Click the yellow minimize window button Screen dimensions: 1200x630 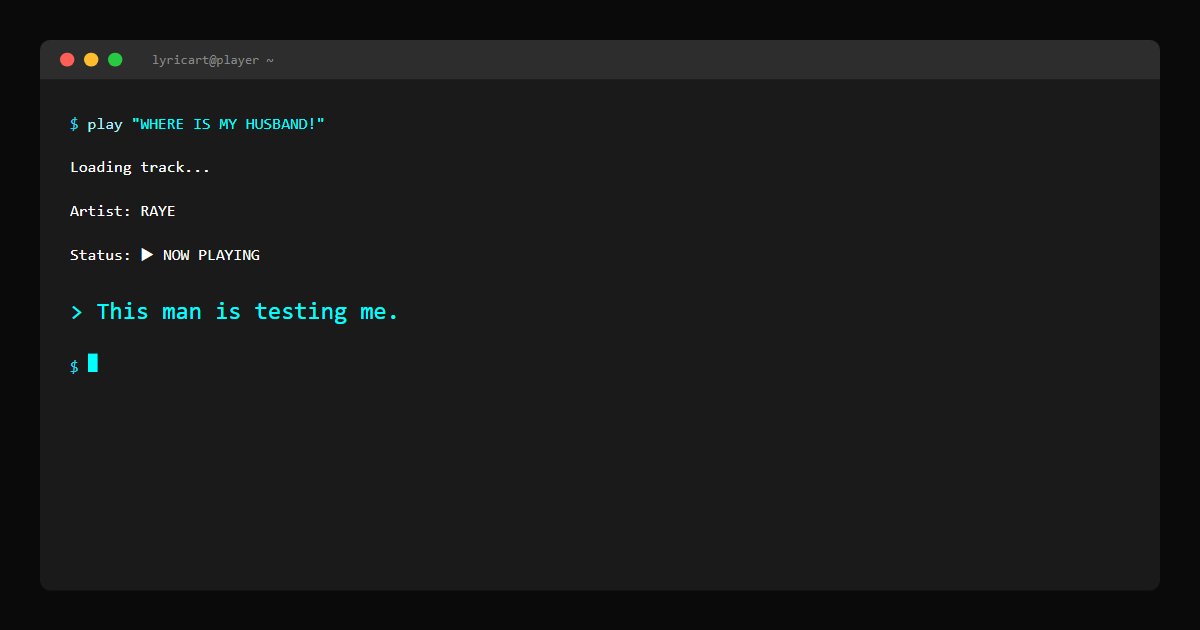pos(91,60)
